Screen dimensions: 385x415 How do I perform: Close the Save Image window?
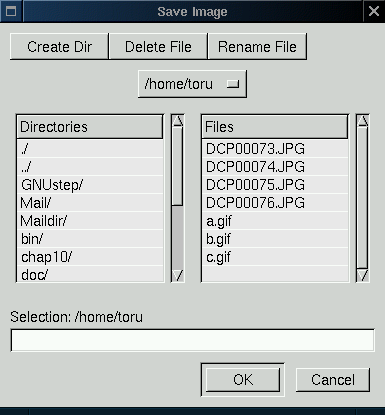(x=374, y=11)
